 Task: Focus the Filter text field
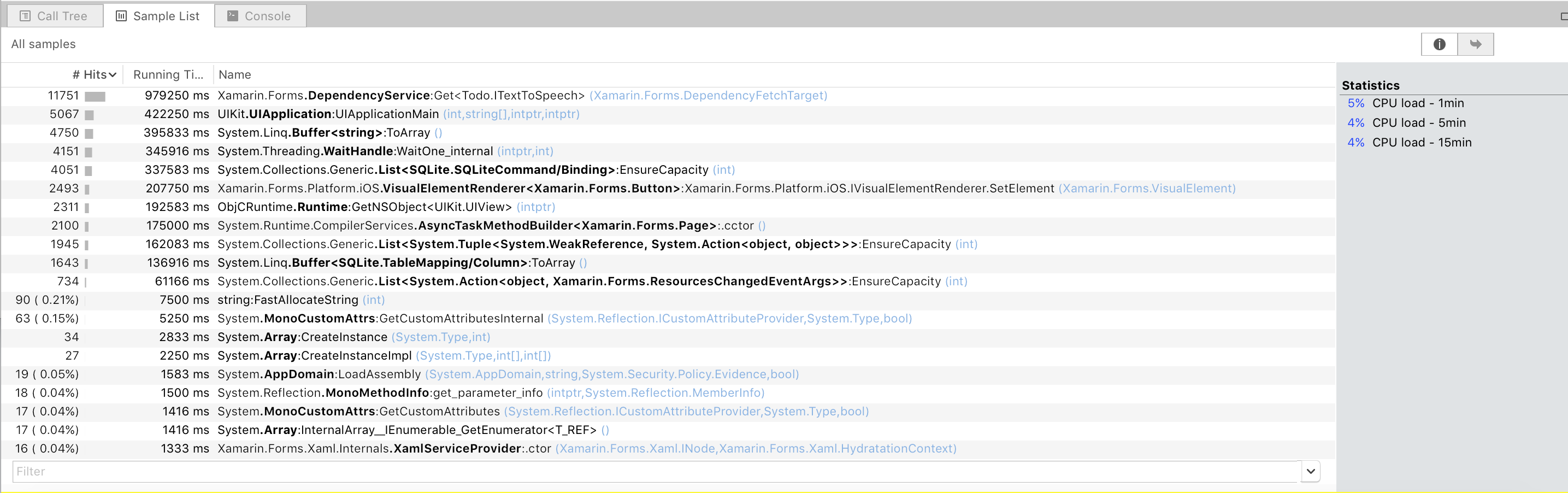[656, 471]
